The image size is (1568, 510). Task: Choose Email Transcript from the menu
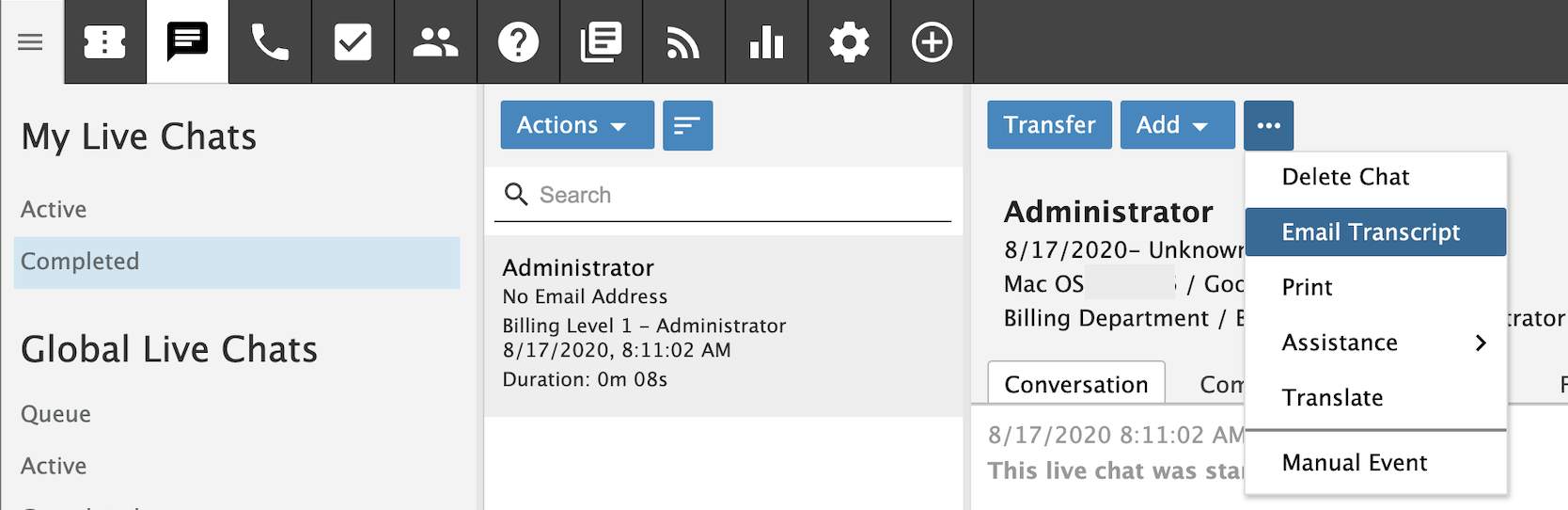(1374, 232)
